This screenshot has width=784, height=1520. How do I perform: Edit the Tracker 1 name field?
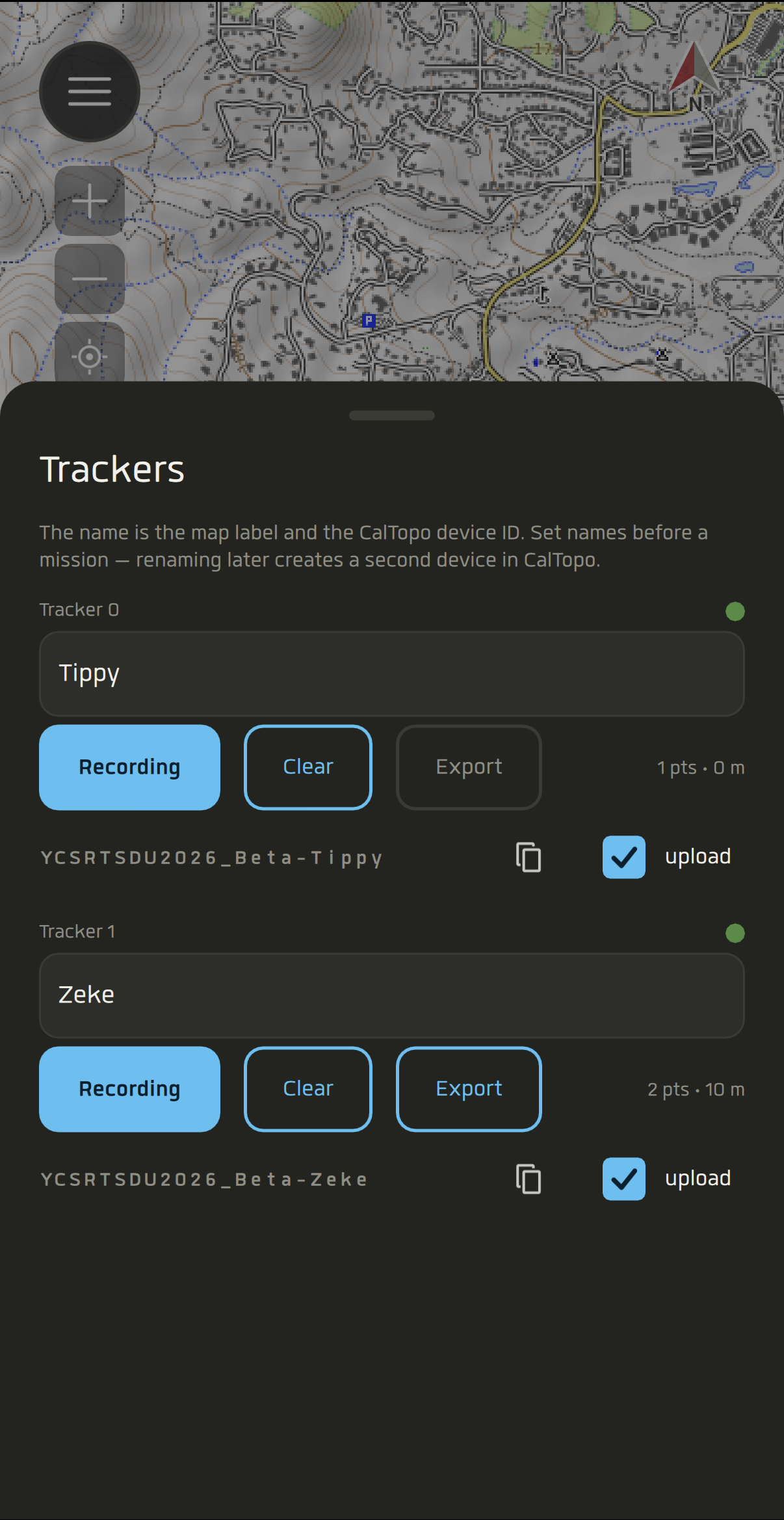(392, 995)
